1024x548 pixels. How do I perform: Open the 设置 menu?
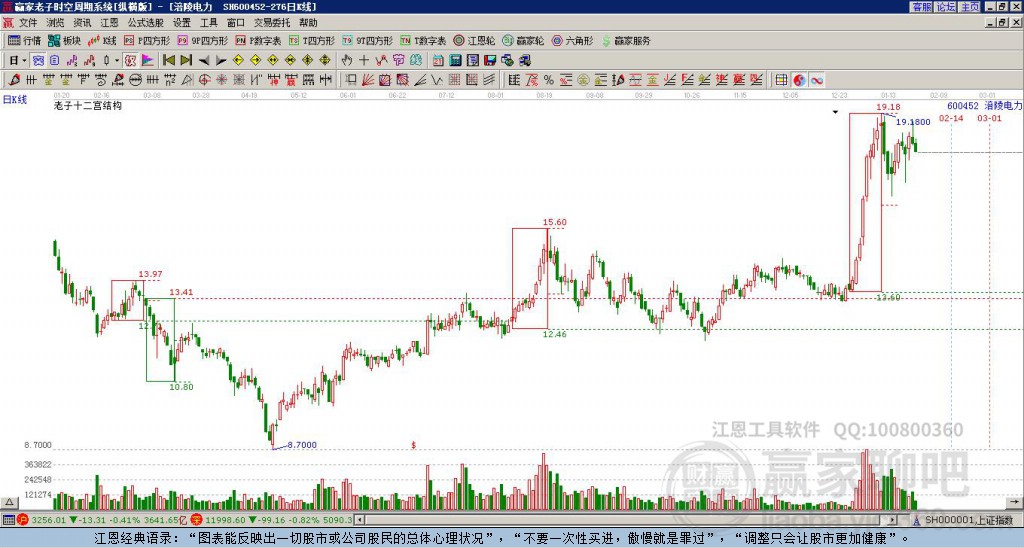[x=182, y=23]
